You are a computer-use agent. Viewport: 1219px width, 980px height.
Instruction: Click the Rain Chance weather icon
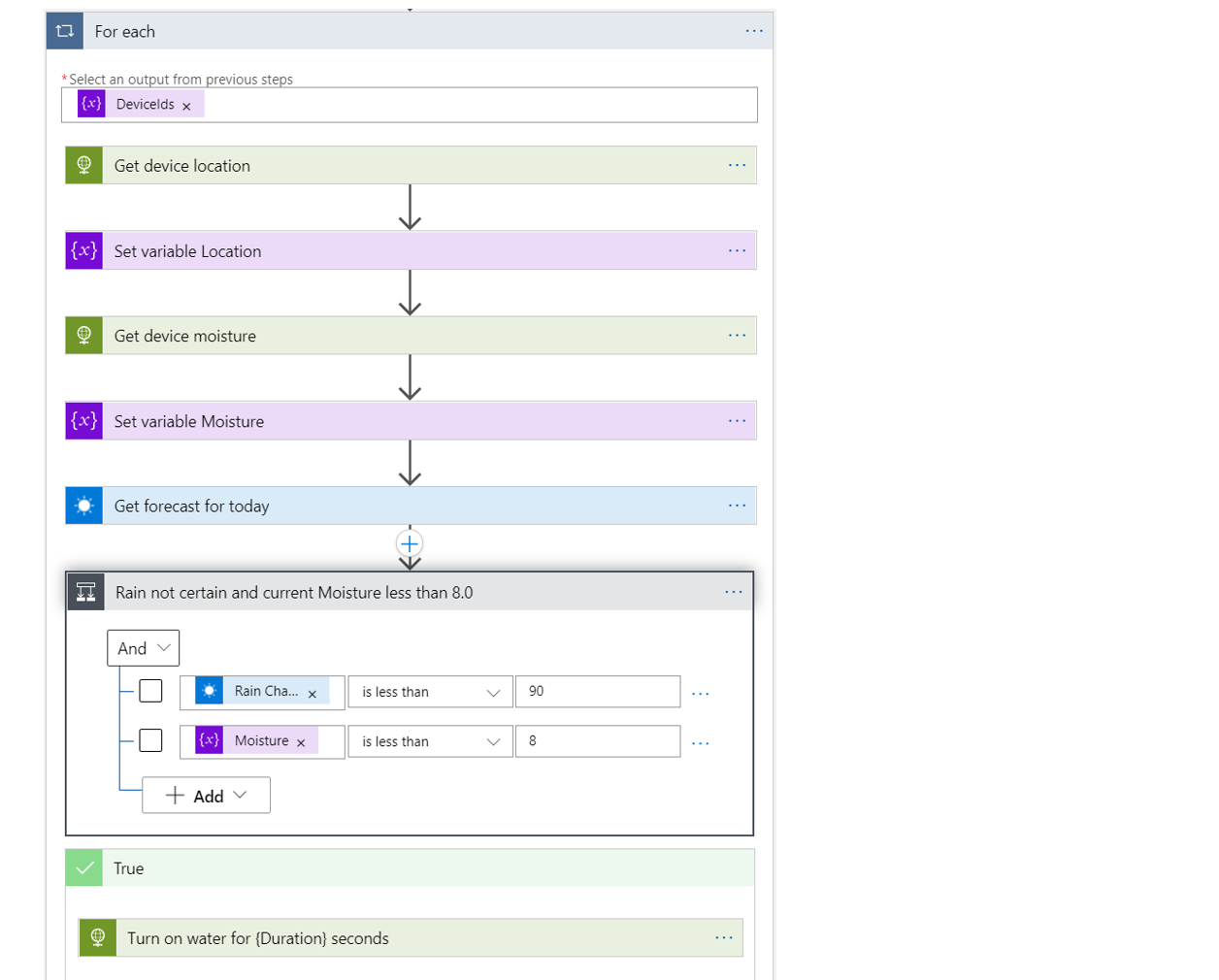point(209,691)
